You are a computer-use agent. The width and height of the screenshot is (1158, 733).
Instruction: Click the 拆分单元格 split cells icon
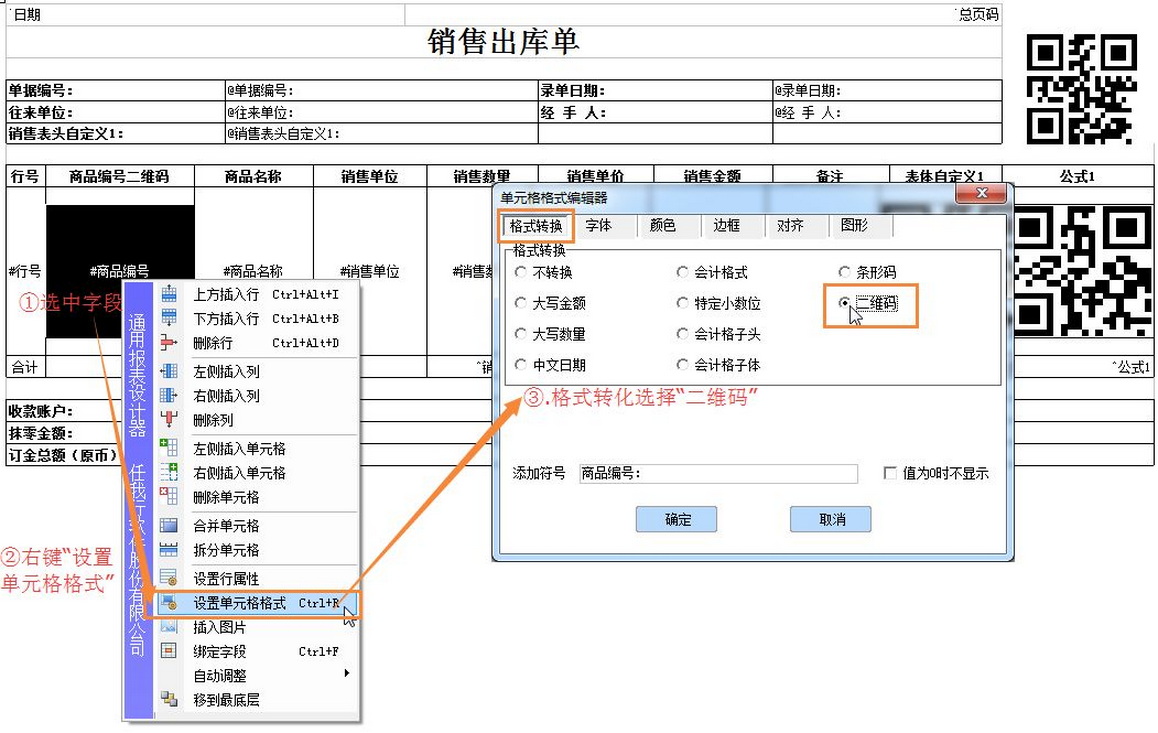[169, 550]
